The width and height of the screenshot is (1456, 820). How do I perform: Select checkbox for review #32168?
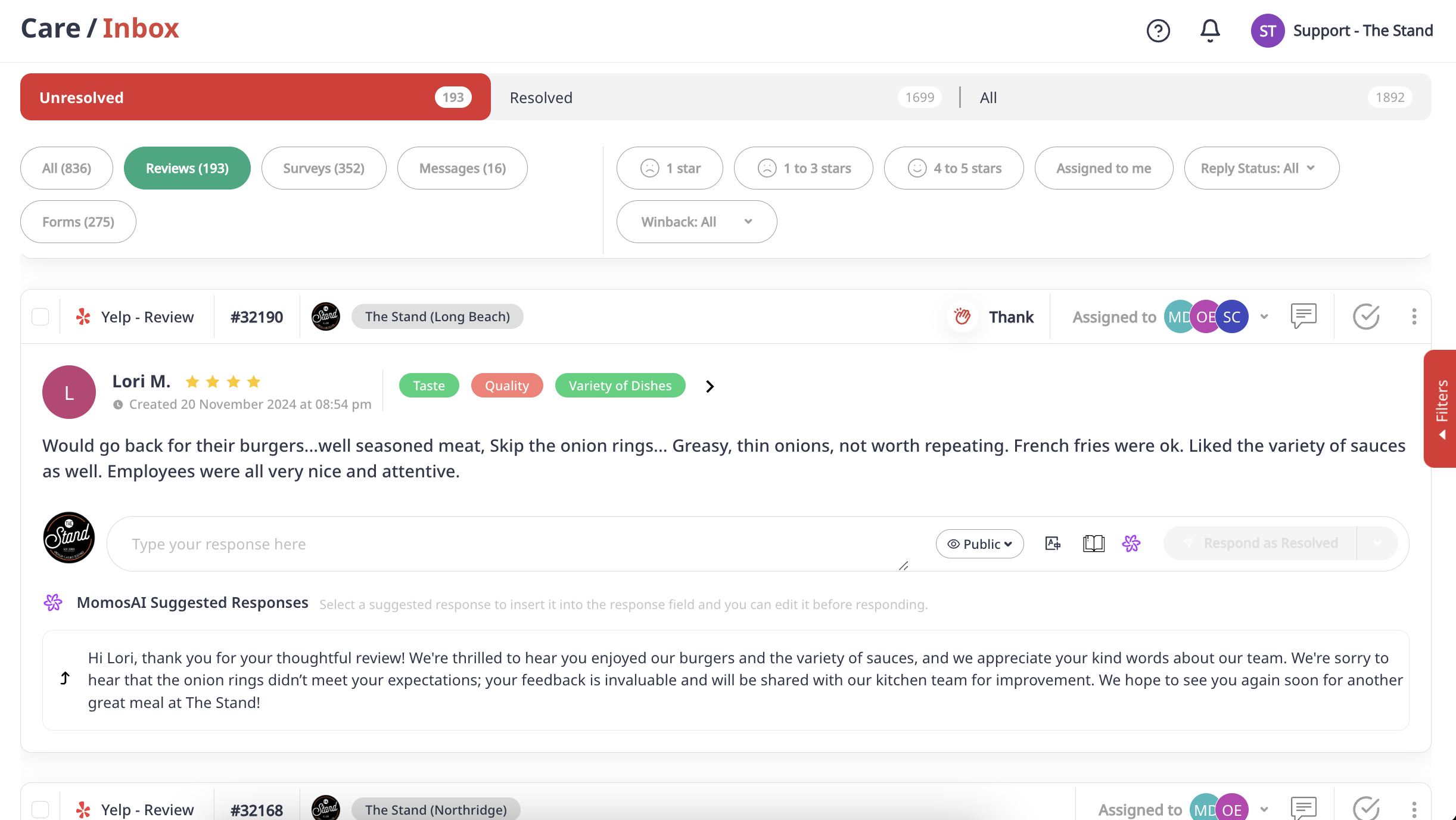coord(40,809)
